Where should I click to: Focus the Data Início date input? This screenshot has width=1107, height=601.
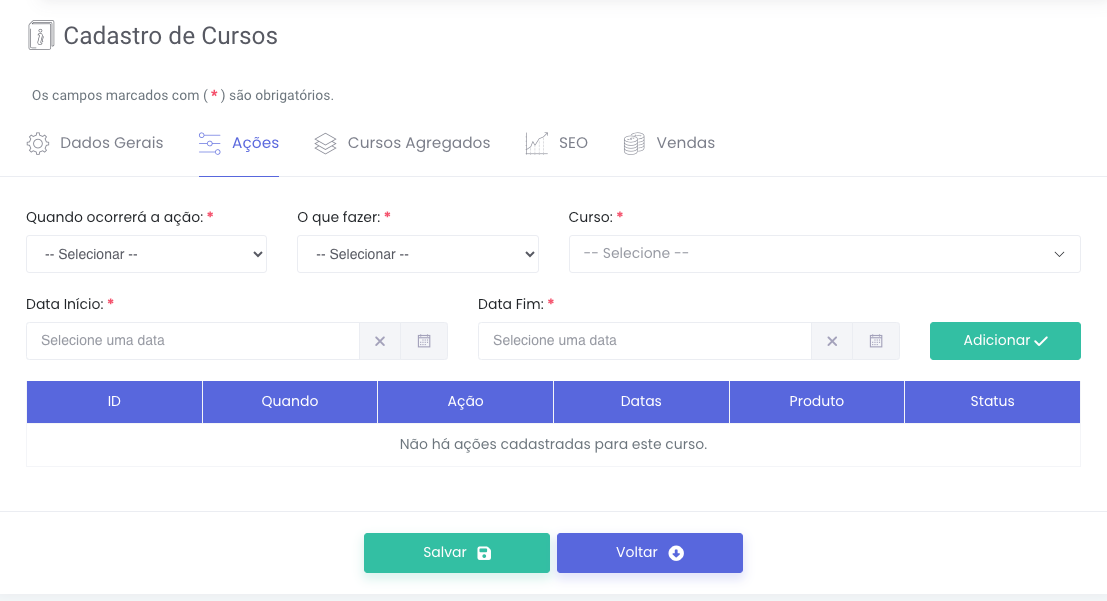click(193, 341)
